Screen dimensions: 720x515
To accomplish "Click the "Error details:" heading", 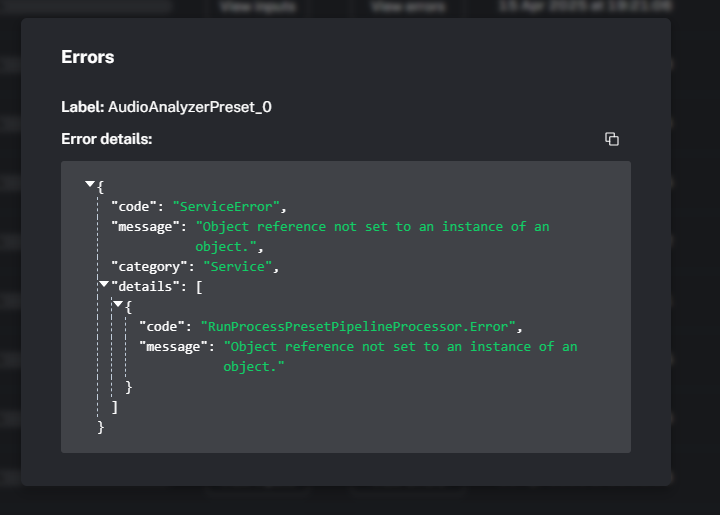I will coord(107,139).
